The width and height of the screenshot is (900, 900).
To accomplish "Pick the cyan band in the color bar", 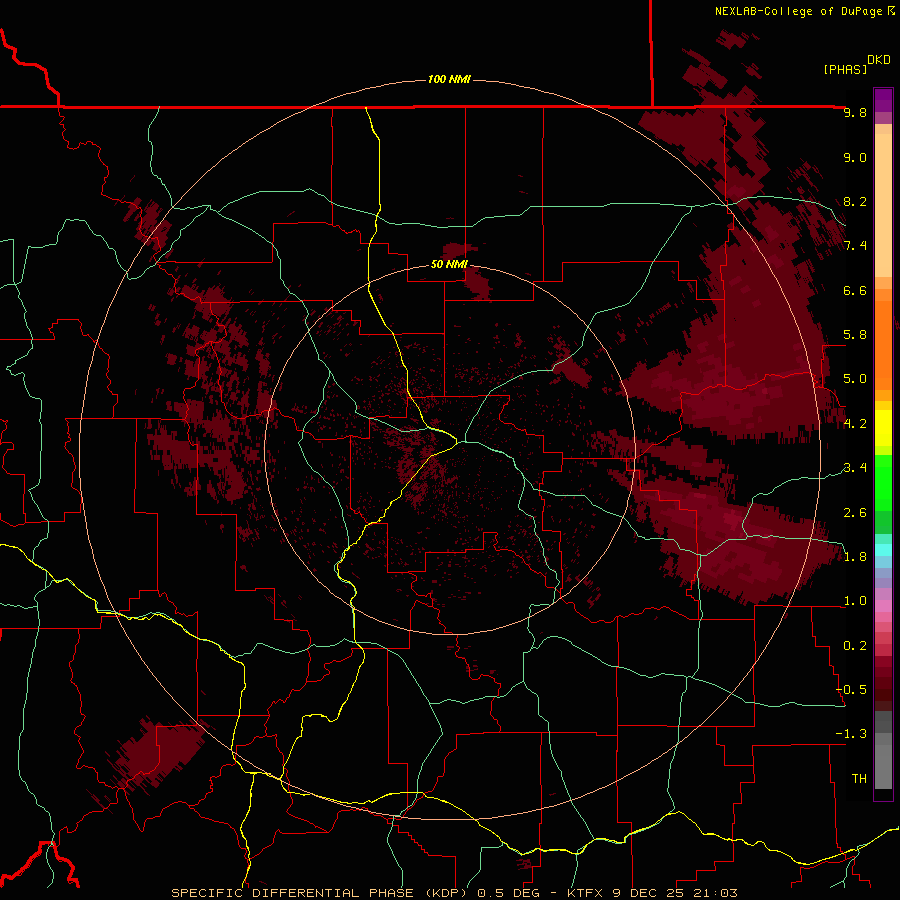I will tap(883, 550).
